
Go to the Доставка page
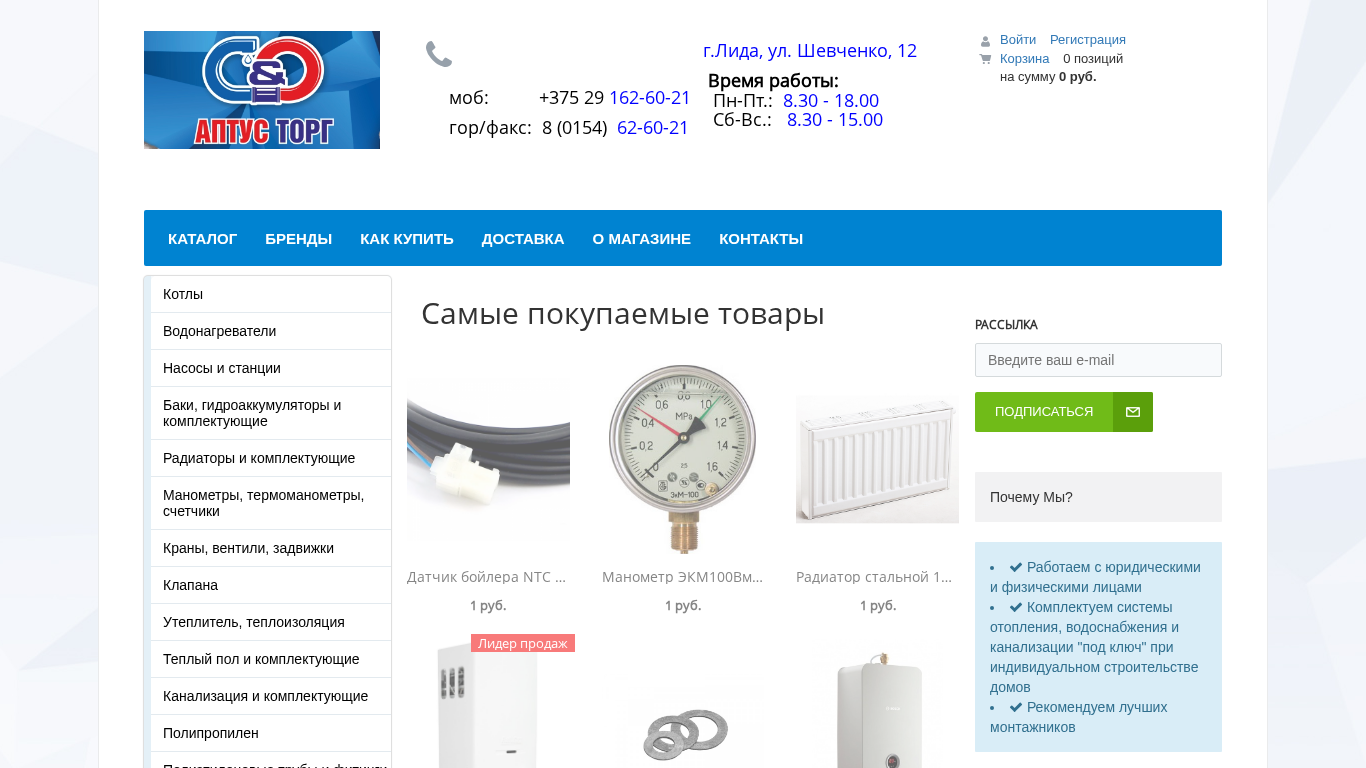click(523, 239)
